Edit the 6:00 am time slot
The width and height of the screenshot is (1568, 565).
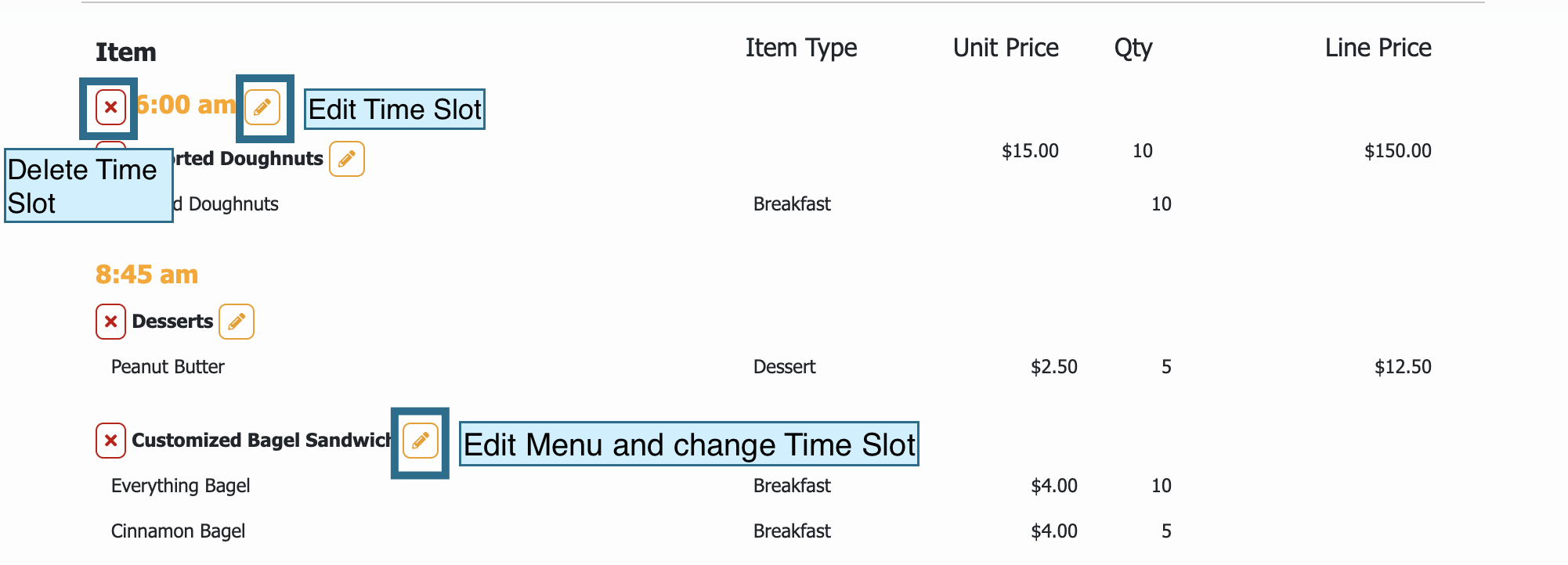pyautogui.click(x=262, y=106)
